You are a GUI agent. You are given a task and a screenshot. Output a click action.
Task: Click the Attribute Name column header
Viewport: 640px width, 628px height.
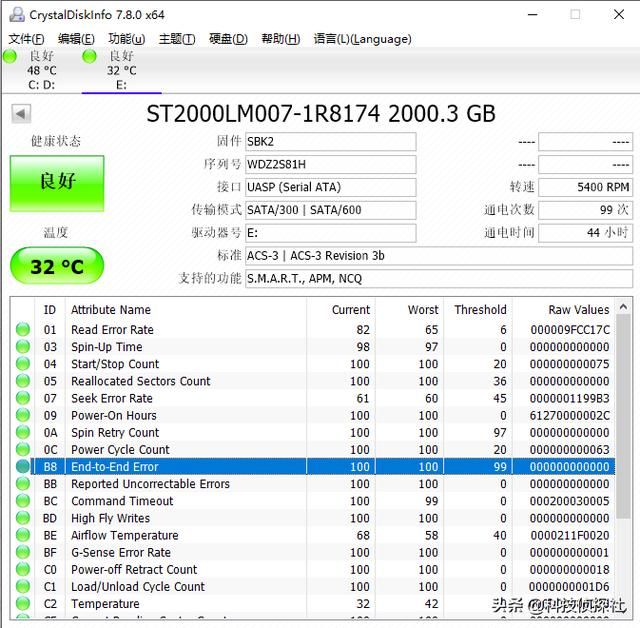(186, 310)
